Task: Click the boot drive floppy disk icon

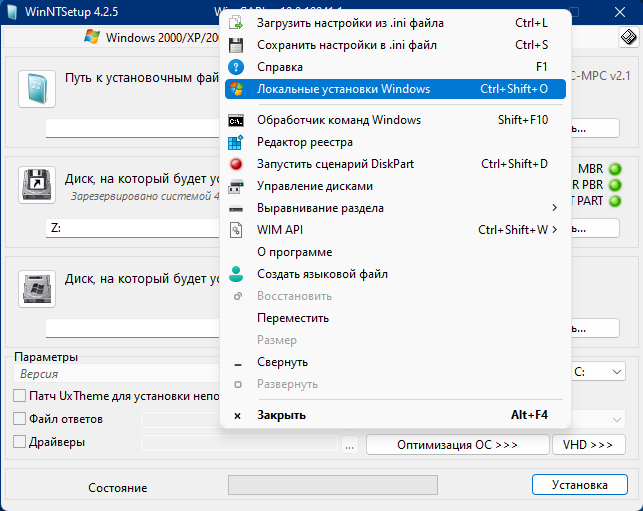Action: coord(37,185)
